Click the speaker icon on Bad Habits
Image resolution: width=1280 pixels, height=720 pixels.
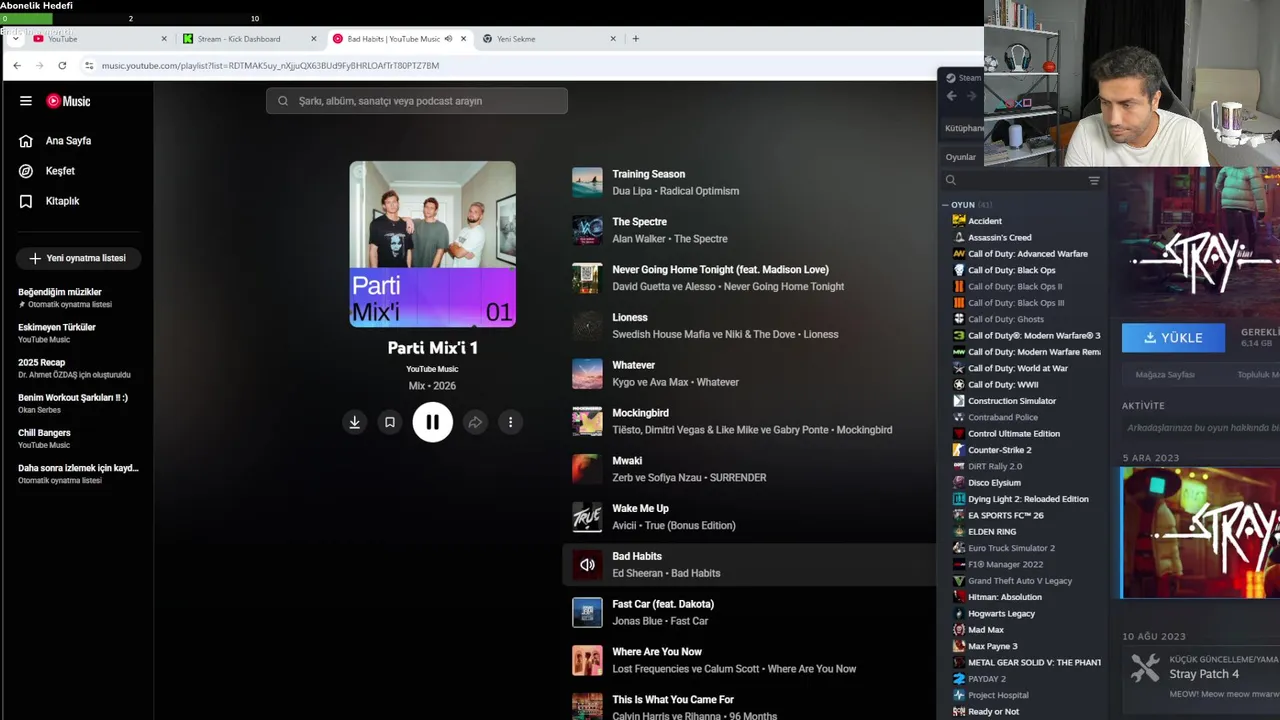tap(587, 565)
